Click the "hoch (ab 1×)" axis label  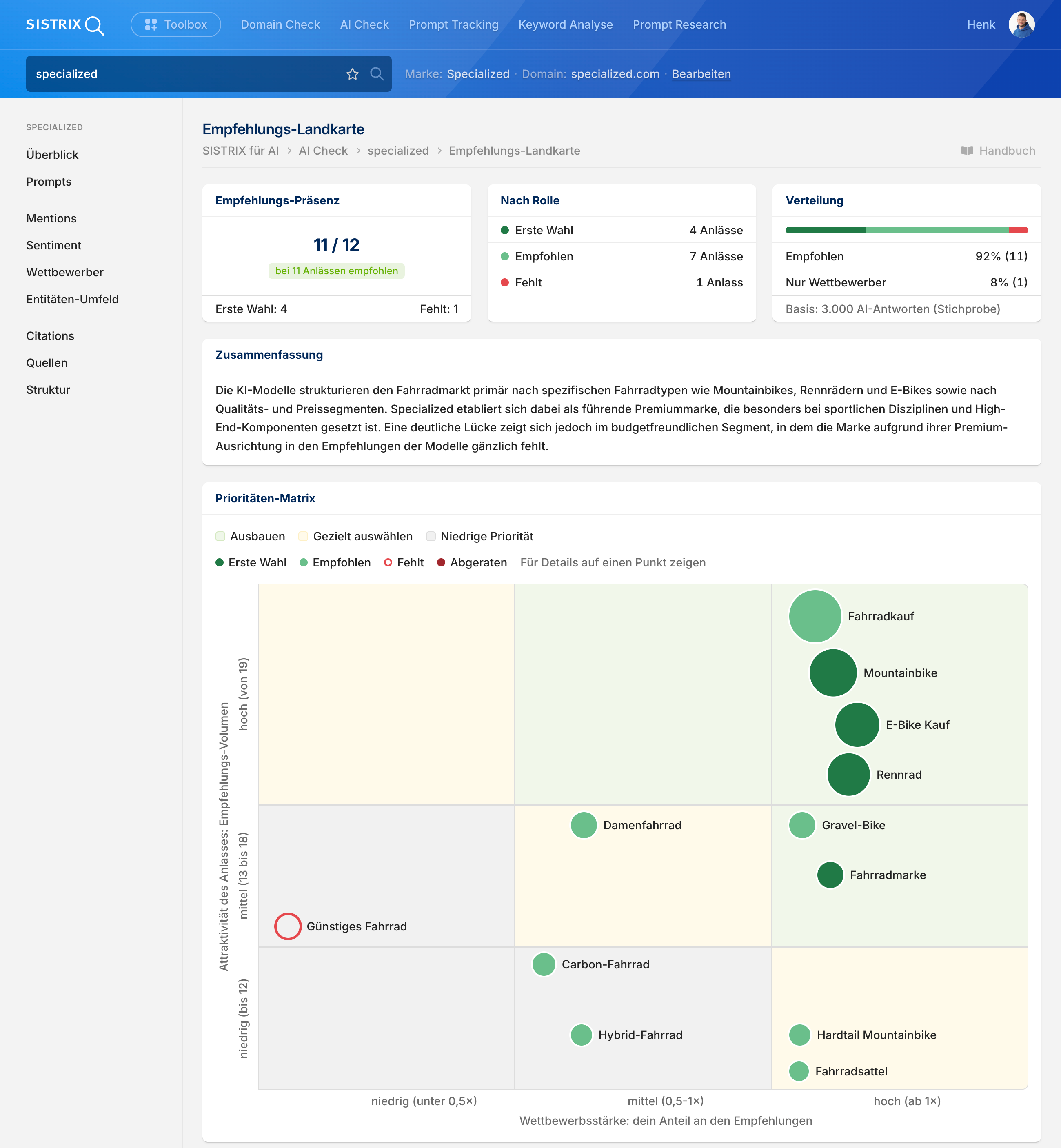pyautogui.click(x=907, y=1101)
